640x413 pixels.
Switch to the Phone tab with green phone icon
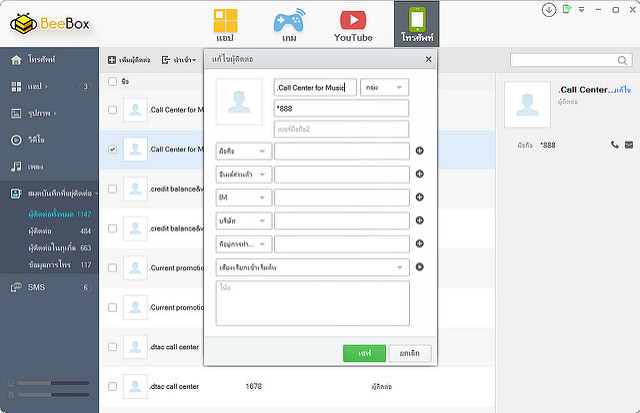click(x=417, y=24)
